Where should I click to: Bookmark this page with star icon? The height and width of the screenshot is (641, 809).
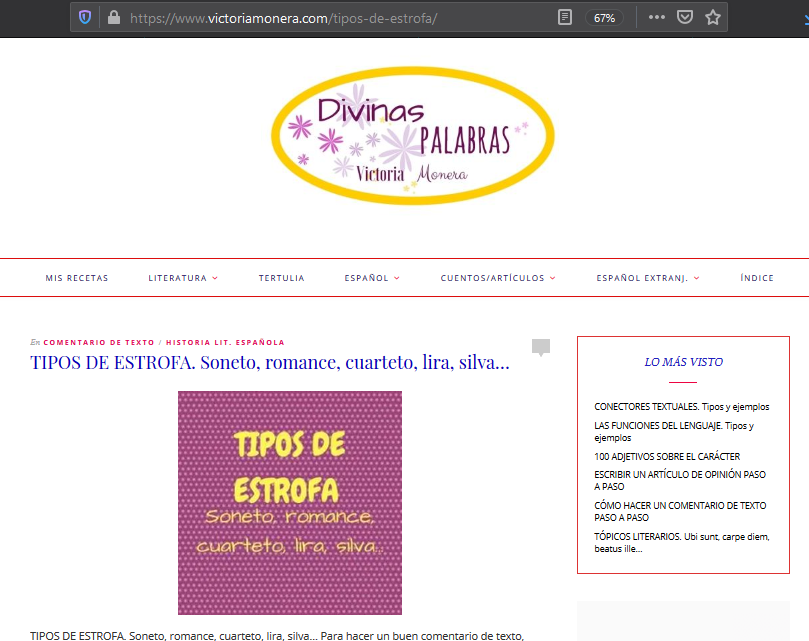713,17
